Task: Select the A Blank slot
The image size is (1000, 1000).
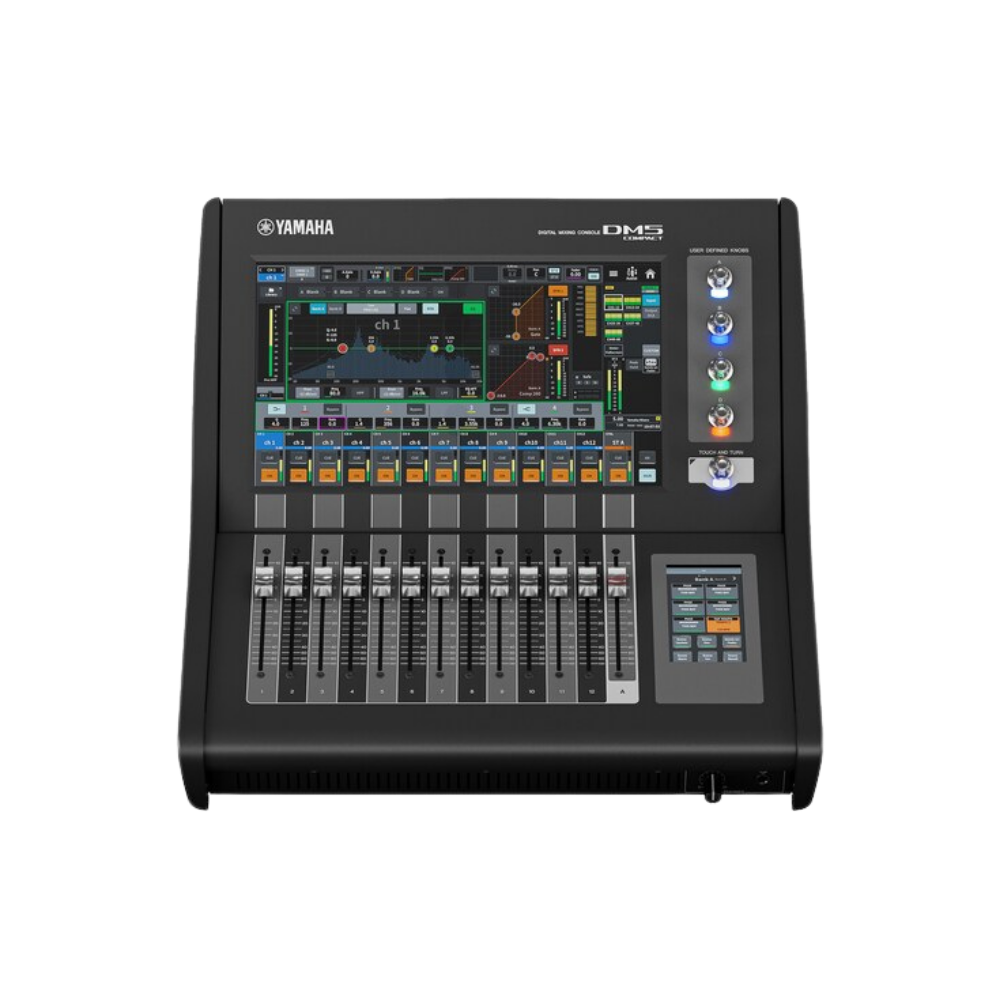Action: click(310, 291)
